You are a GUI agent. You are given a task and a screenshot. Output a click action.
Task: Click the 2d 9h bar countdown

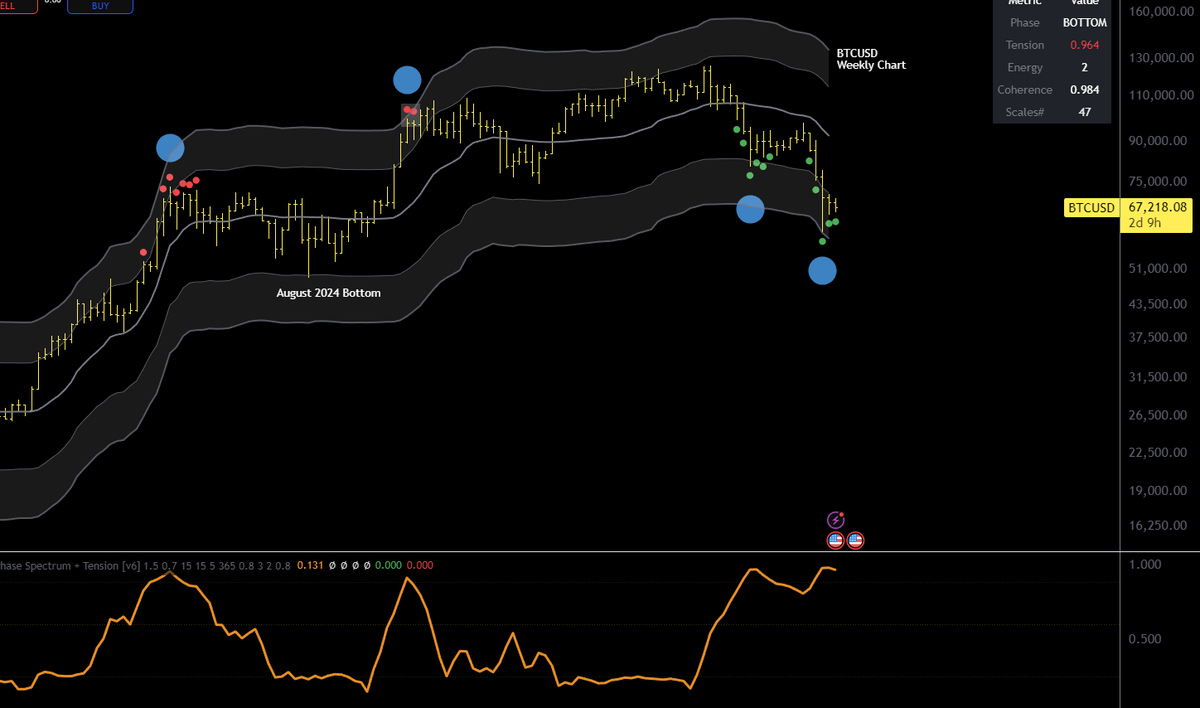click(1144, 222)
